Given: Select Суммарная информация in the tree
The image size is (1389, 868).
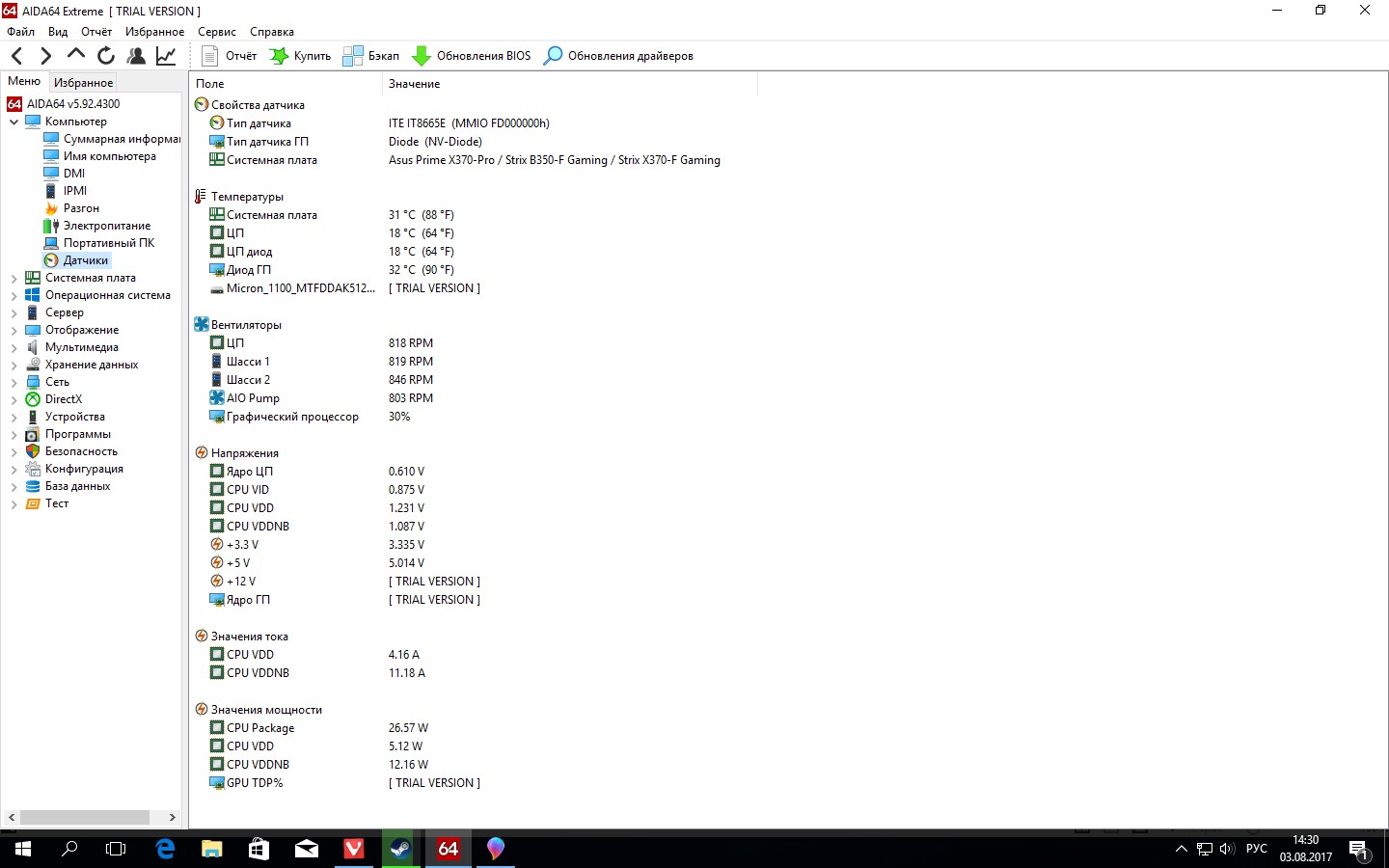Looking at the screenshot, I should pos(112,139).
